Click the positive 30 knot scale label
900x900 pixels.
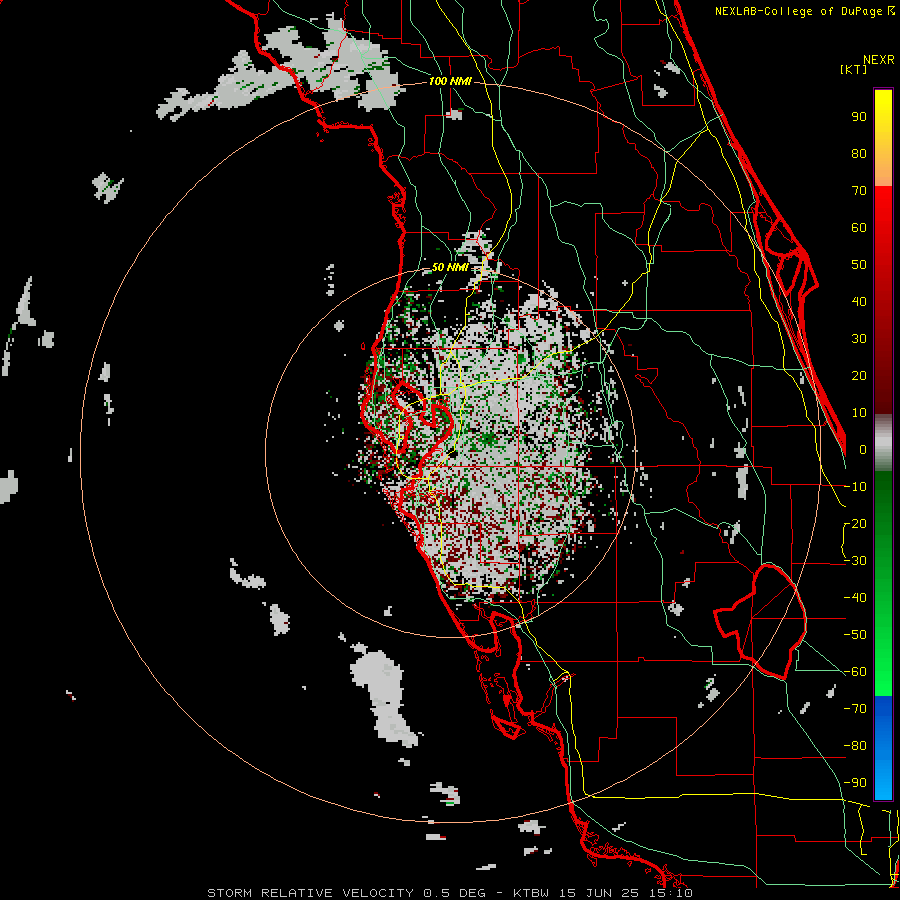[x=859, y=339]
